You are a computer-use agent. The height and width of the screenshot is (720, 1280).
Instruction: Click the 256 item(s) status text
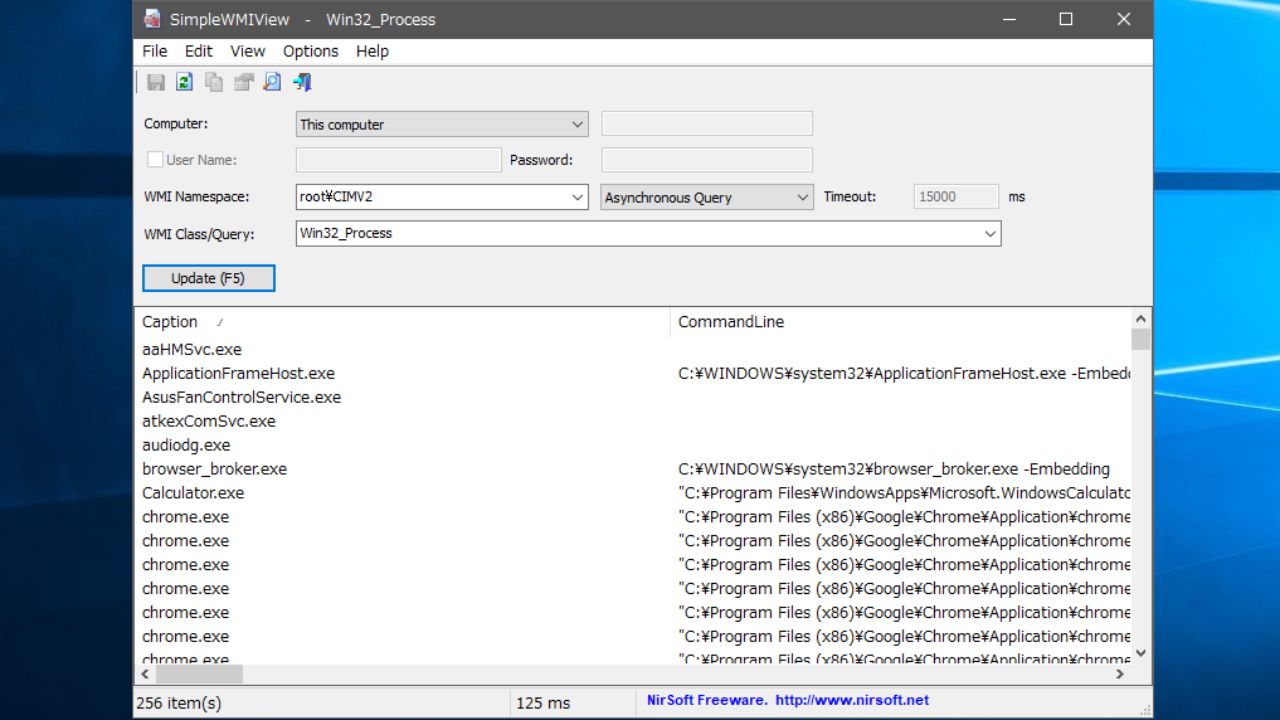coord(179,703)
